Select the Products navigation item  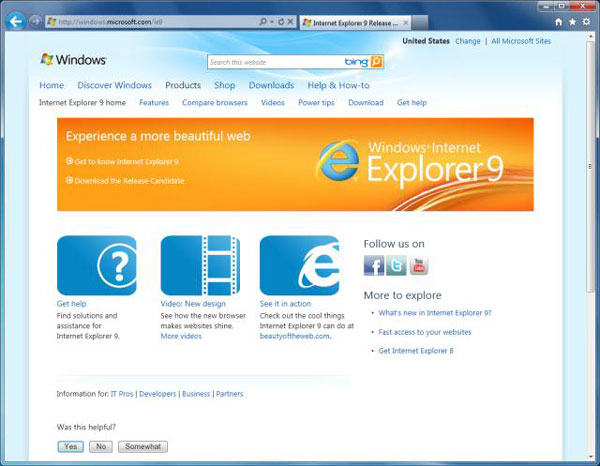tap(183, 85)
